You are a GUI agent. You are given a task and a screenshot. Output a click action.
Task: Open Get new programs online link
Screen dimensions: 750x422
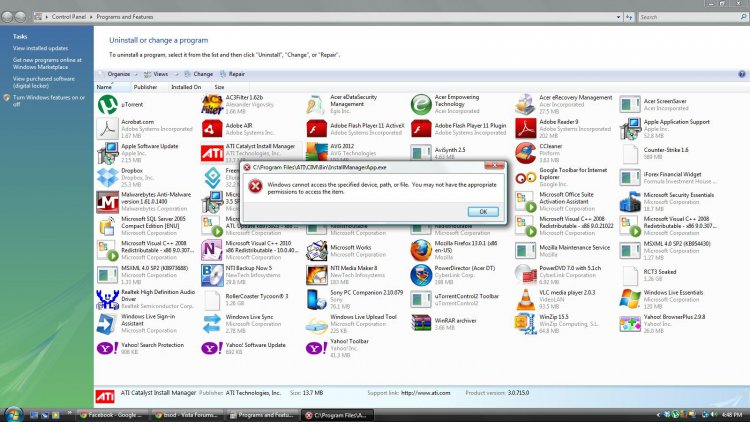(x=47, y=64)
